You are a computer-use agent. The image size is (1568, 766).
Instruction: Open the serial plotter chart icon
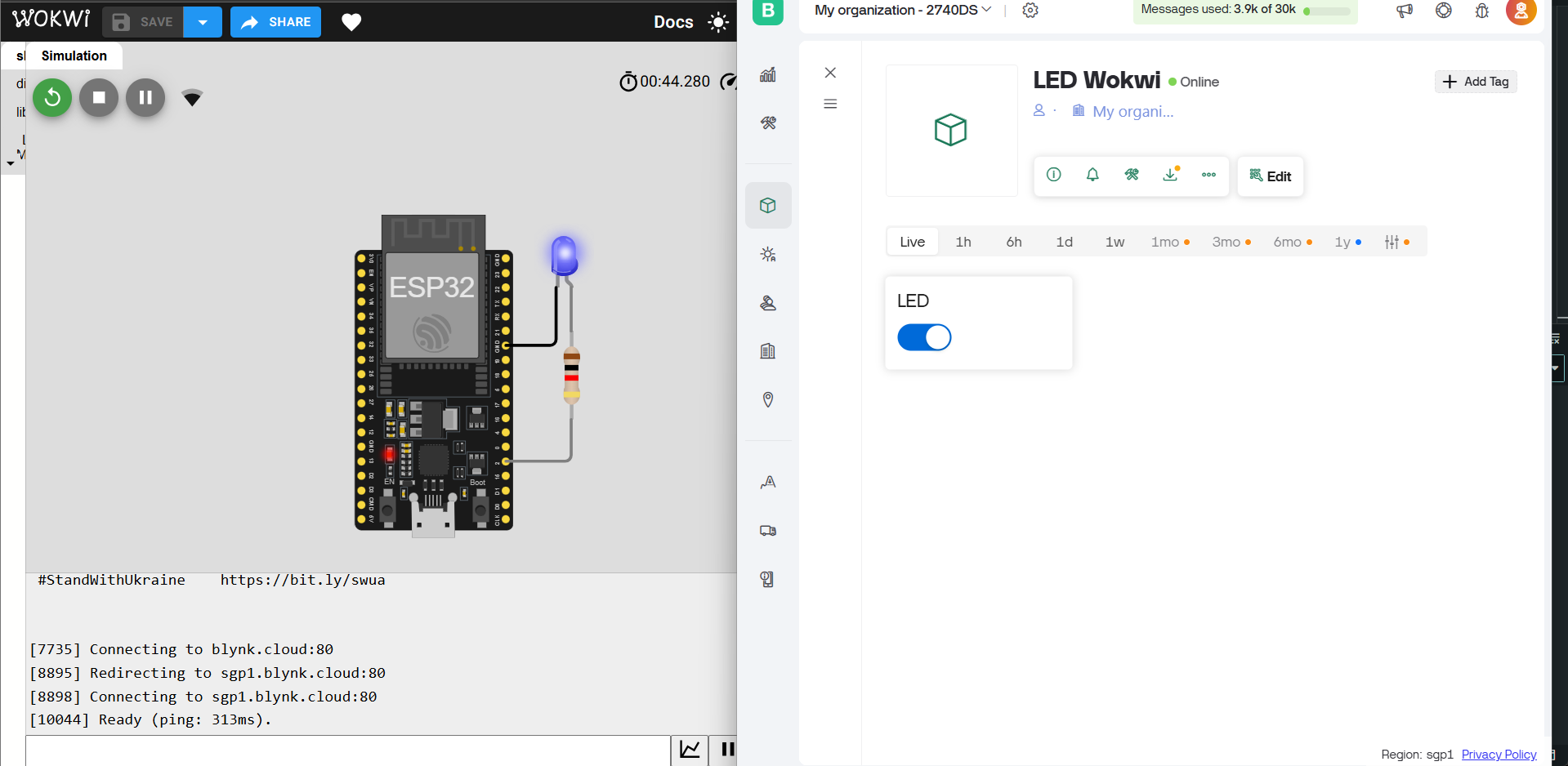point(690,750)
